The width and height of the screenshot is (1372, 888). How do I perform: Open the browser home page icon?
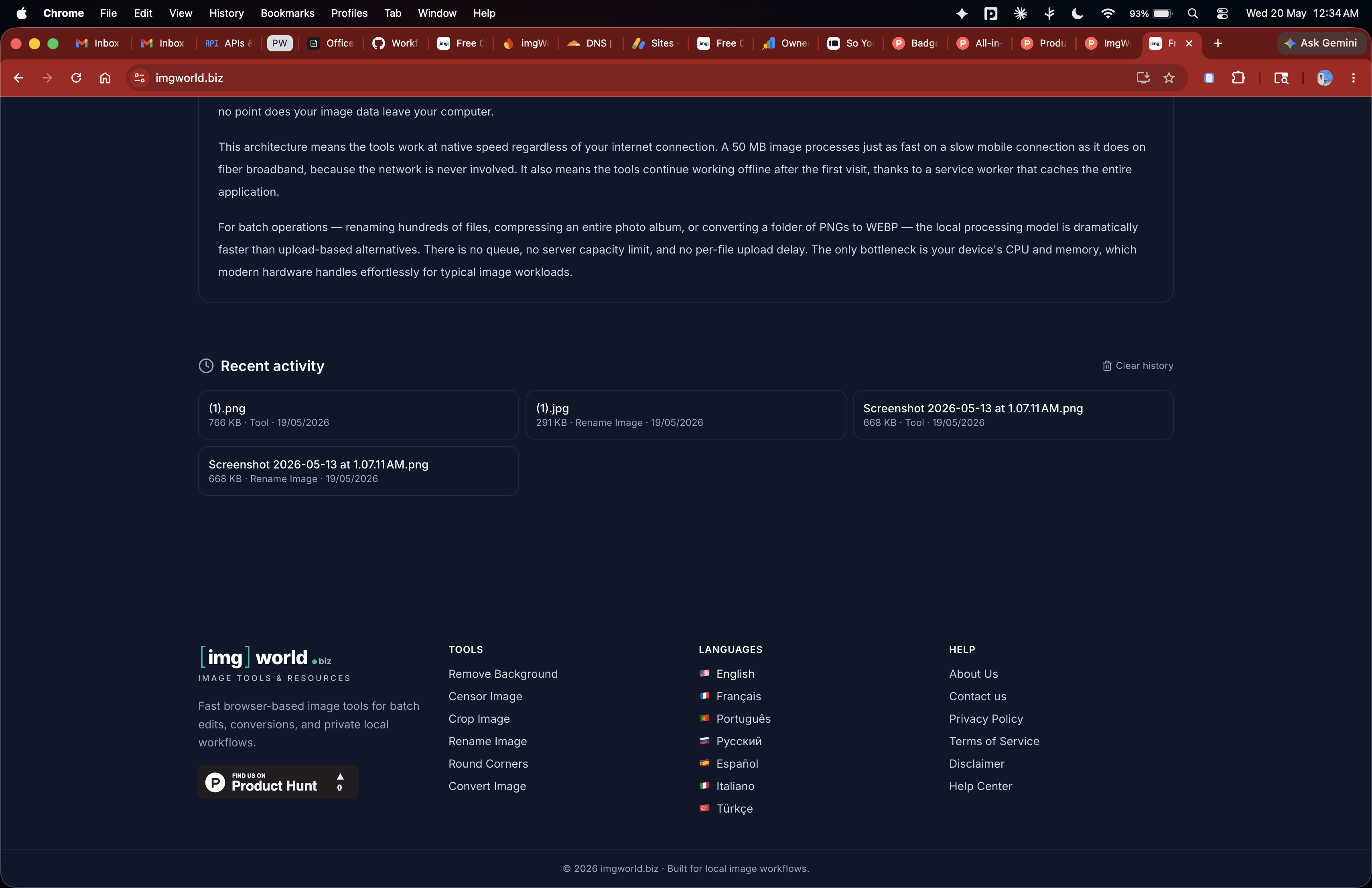105,78
